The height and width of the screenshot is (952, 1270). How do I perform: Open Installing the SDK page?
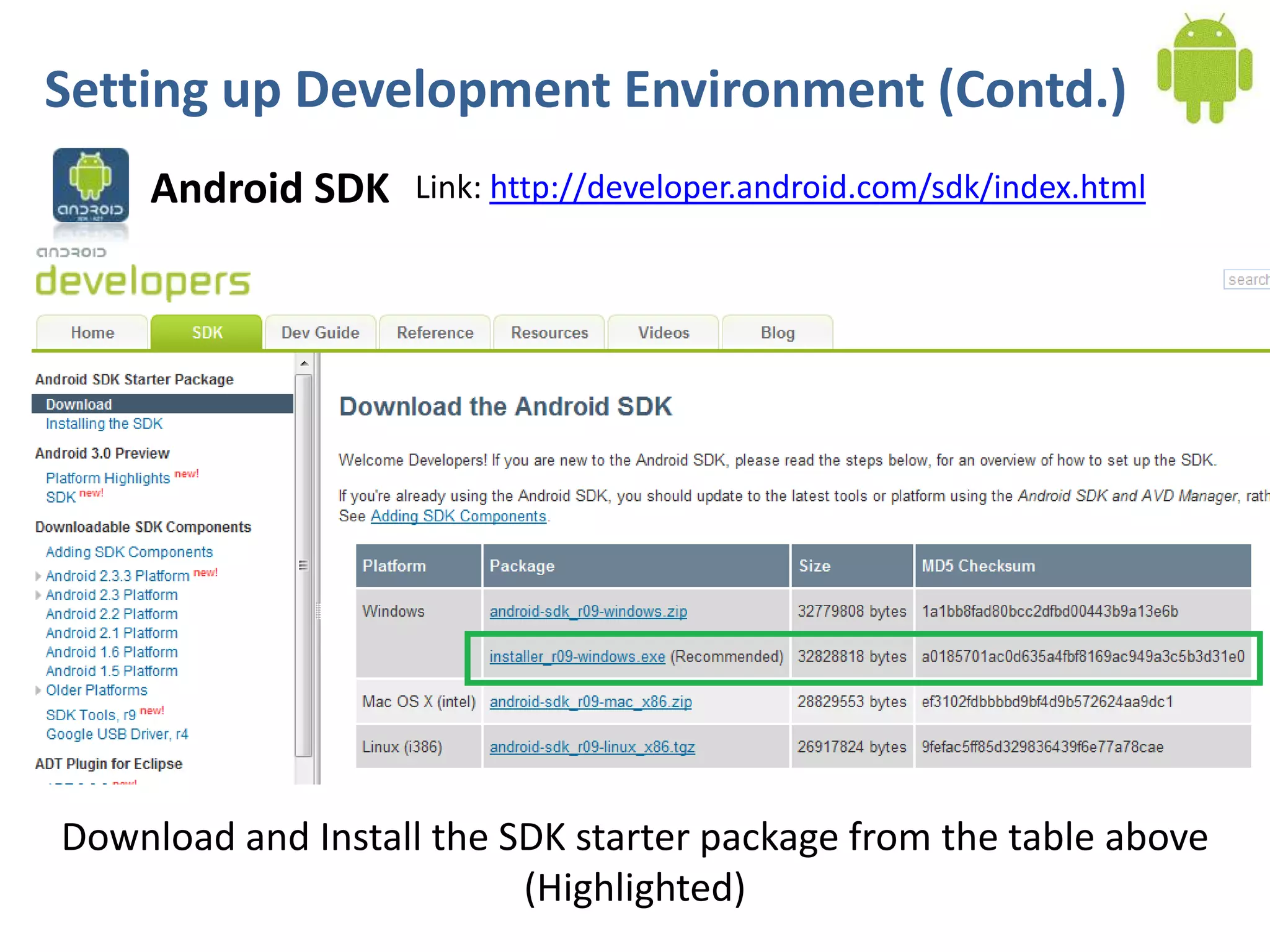click(x=104, y=424)
